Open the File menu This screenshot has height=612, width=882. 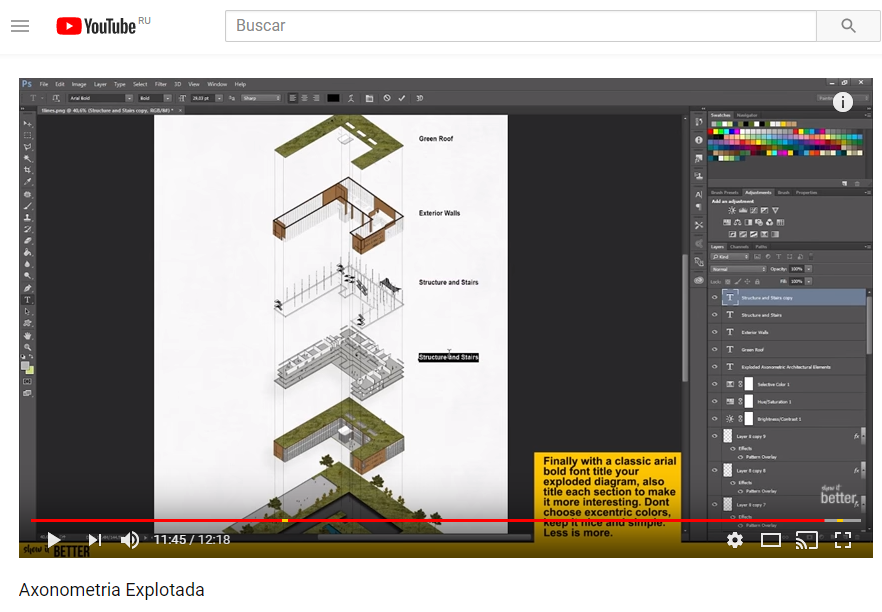pyautogui.click(x=44, y=84)
